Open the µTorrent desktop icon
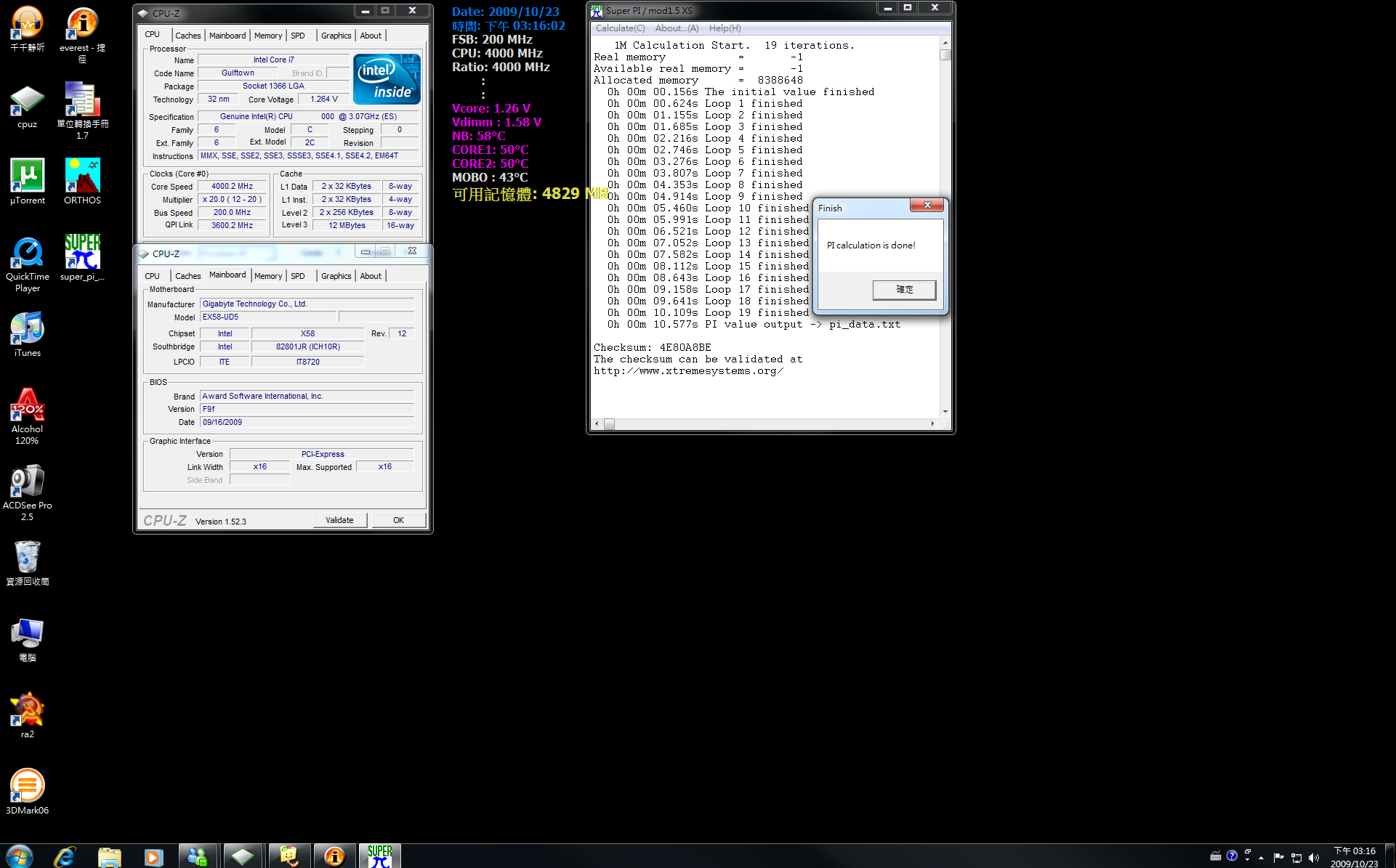Image resolution: width=1396 pixels, height=868 pixels. (x=27, y=182)
